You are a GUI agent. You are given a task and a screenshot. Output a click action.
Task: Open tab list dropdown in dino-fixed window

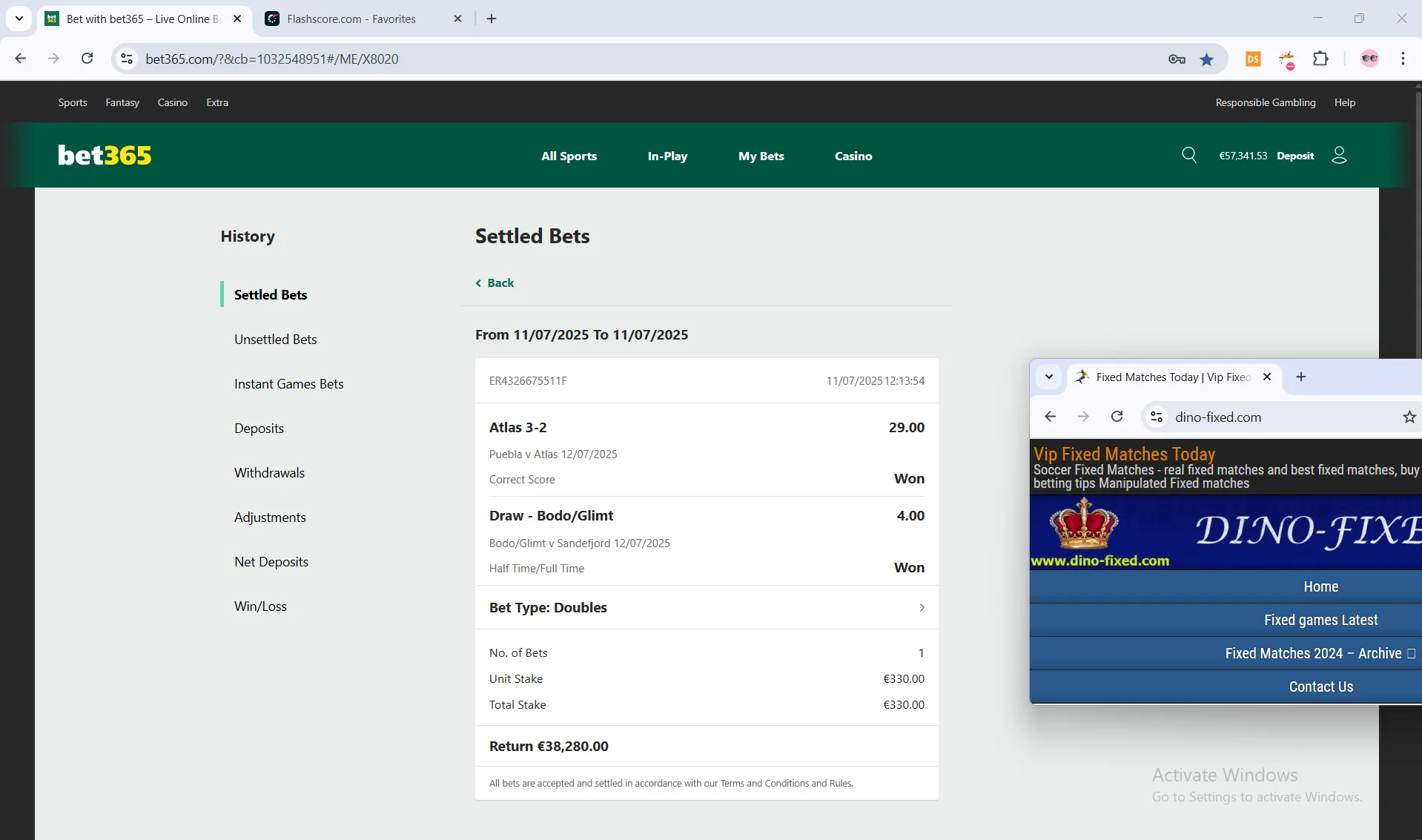[1049, 377]
